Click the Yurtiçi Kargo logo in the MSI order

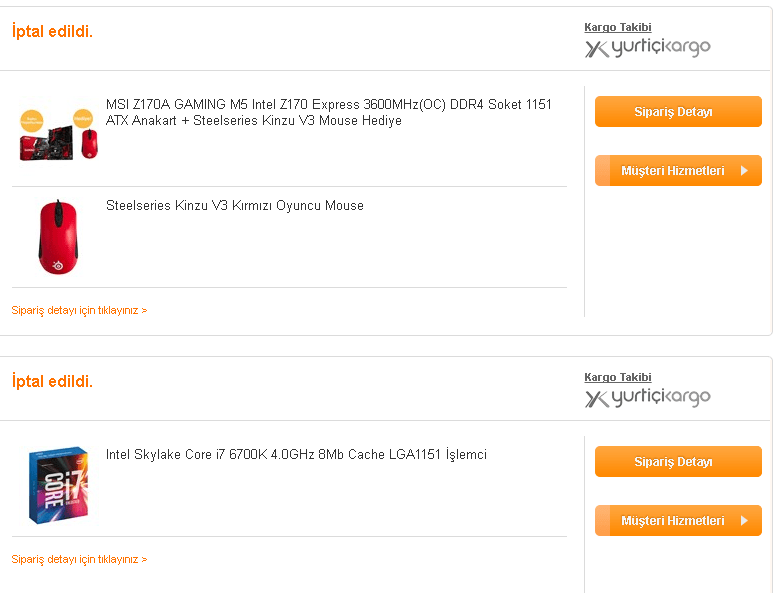(647, 48)
